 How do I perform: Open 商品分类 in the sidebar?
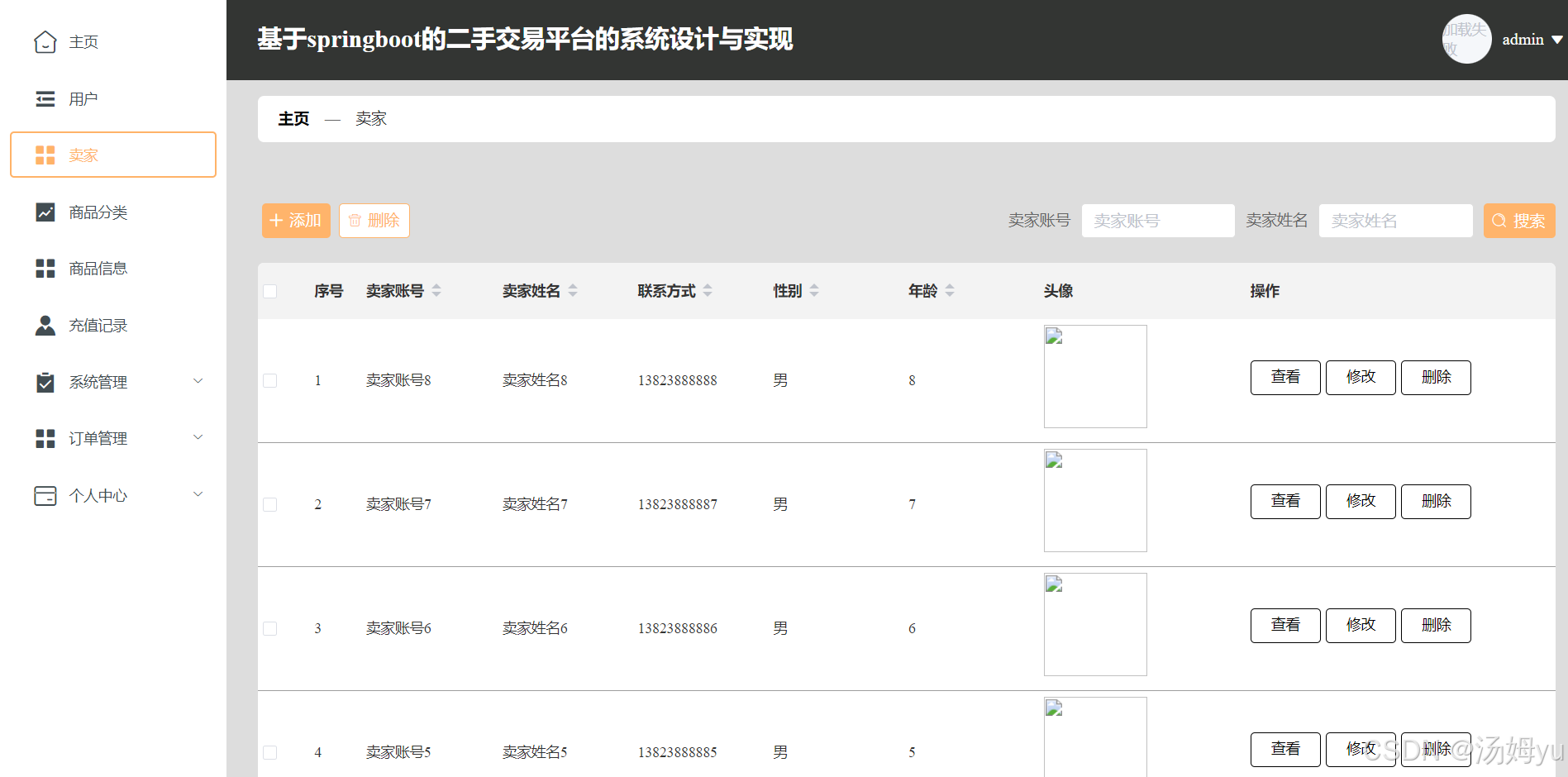point(113,212)
